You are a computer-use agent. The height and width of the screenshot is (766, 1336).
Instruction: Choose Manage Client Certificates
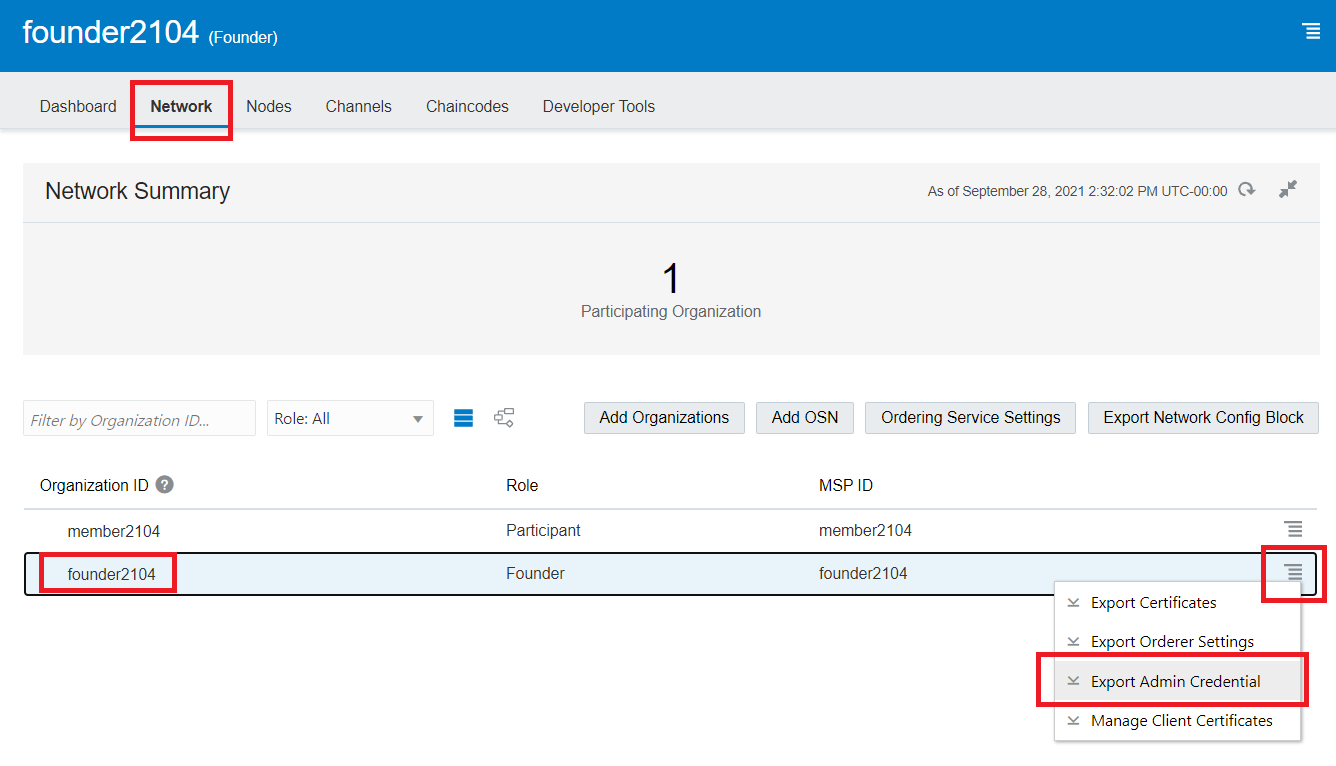click(x=1181, y=721)
